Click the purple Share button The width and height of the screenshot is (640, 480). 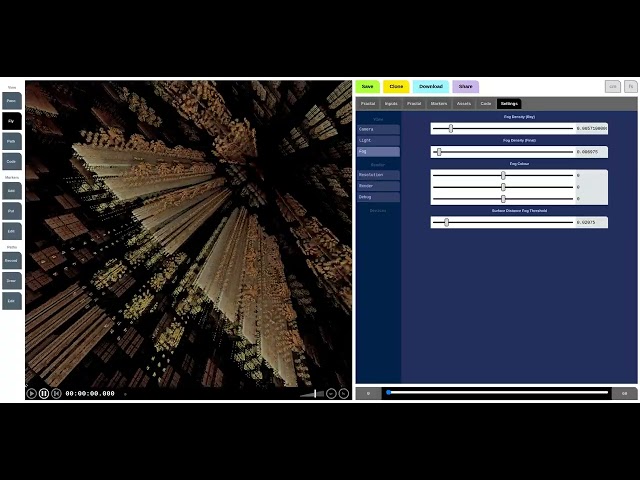[x=465, y=87]
